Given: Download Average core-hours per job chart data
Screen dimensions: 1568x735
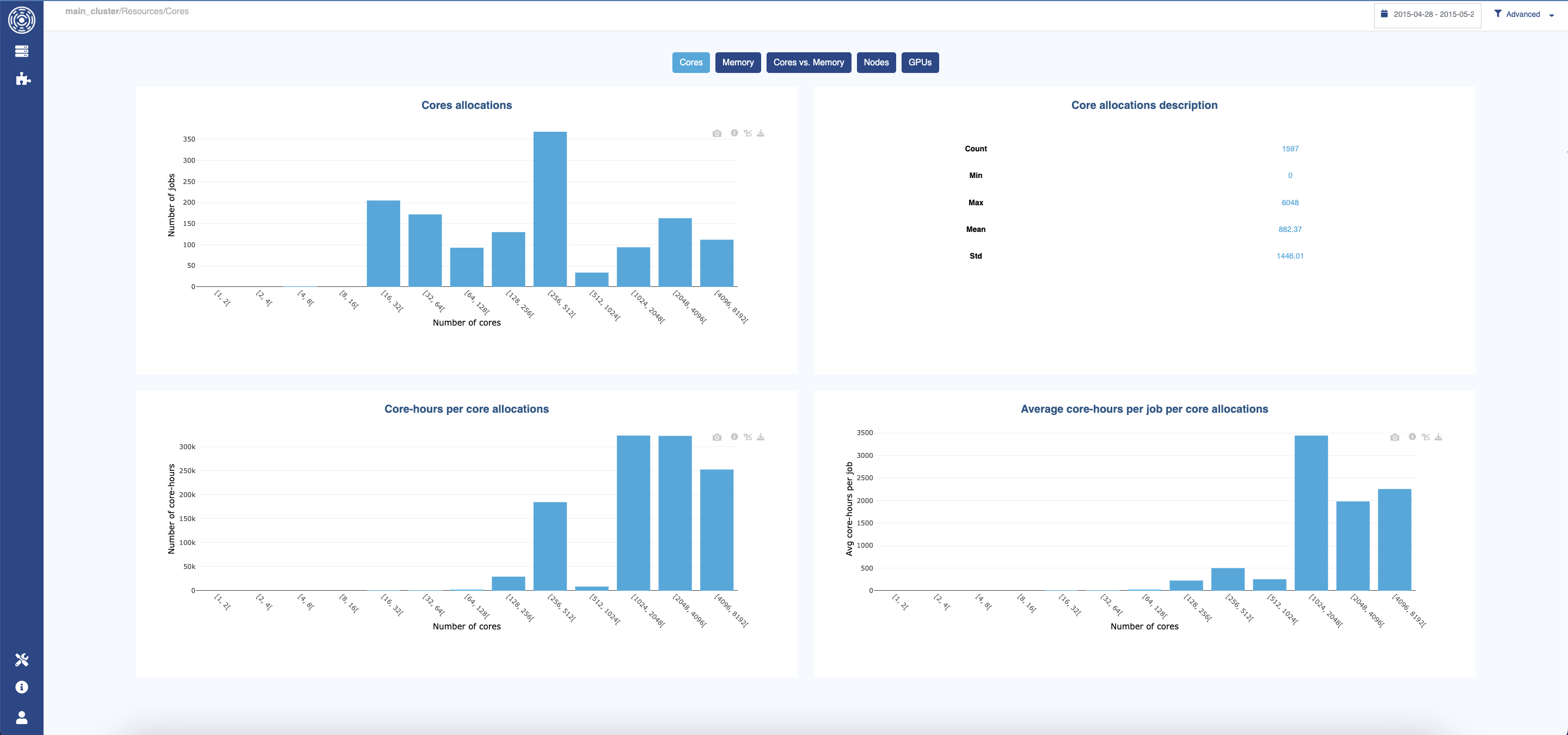Looking at the screenshot, I should pos(1438,437).
